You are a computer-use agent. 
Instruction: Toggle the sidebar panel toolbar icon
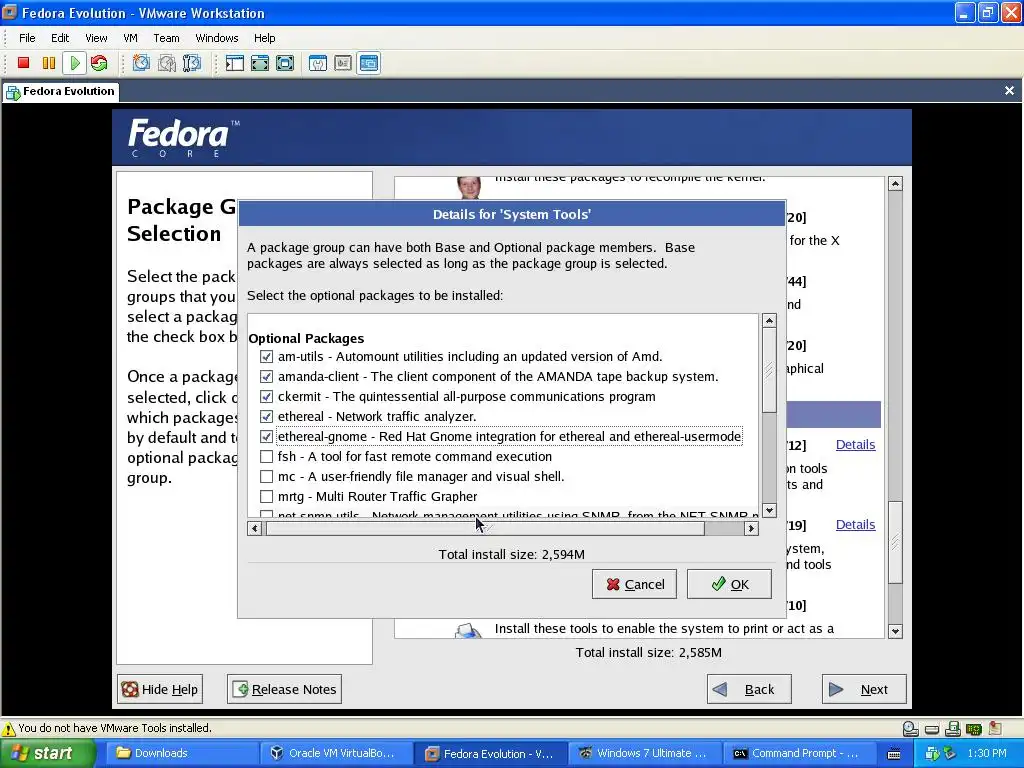click(234, 63)
